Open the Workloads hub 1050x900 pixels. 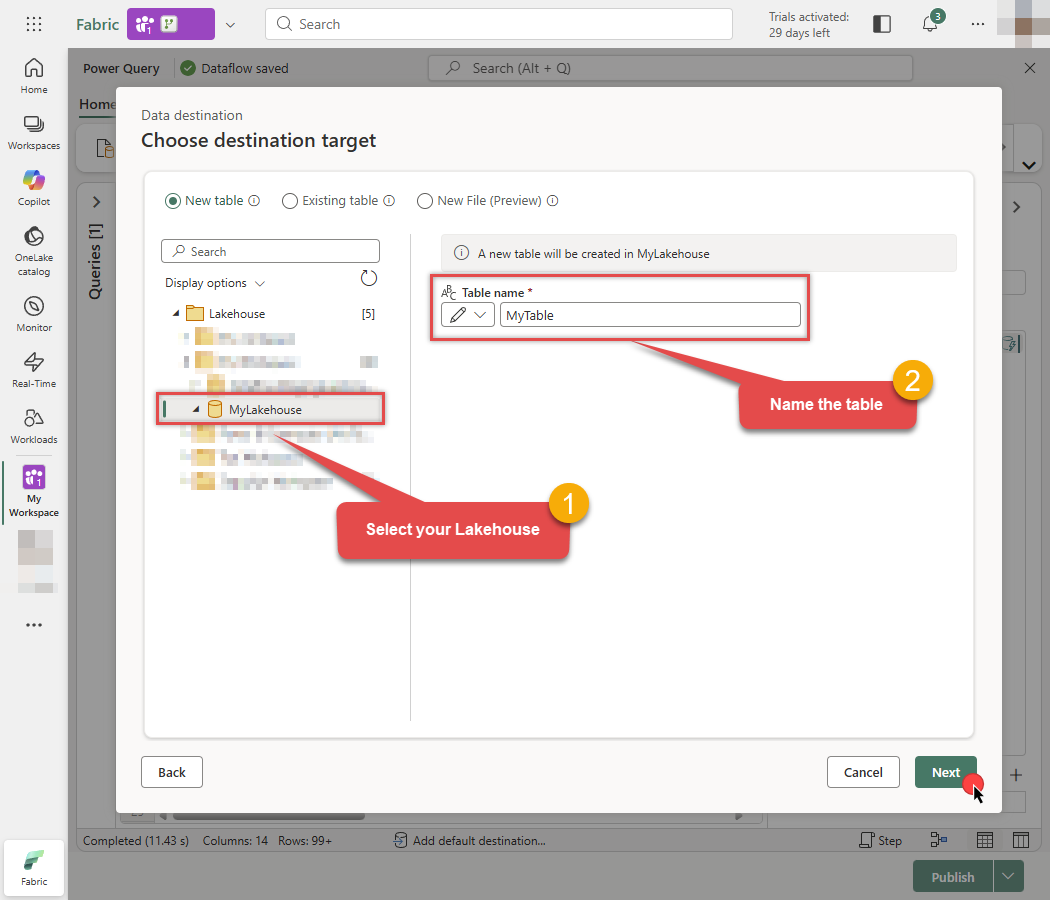[x=33, y=425]
